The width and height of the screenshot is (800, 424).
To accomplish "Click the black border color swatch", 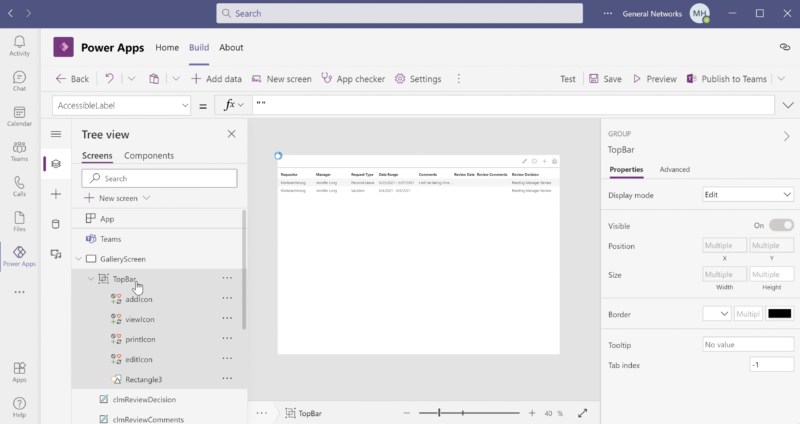I will tap(779, 314).
